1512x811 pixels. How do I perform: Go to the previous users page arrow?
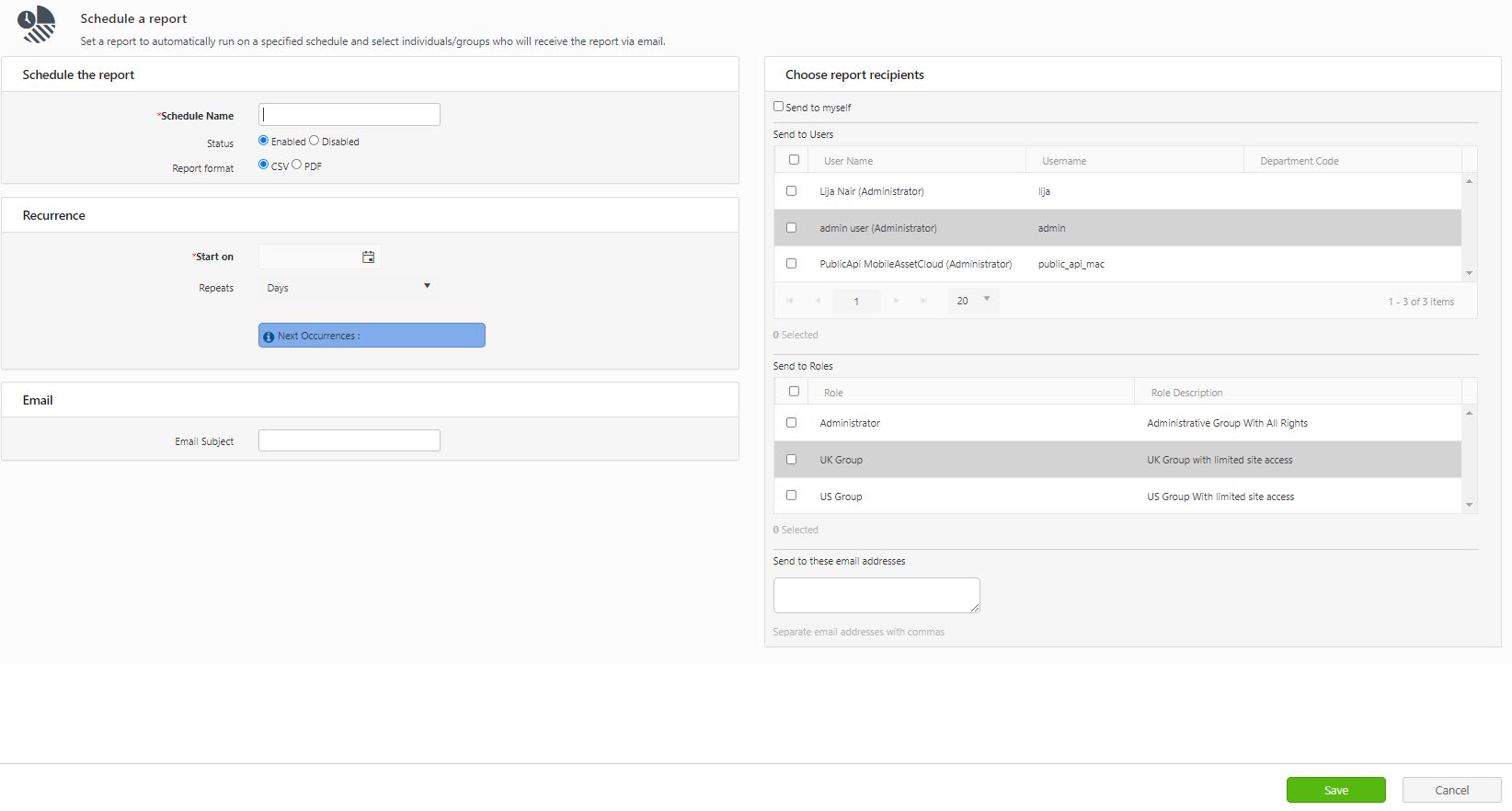818,301
